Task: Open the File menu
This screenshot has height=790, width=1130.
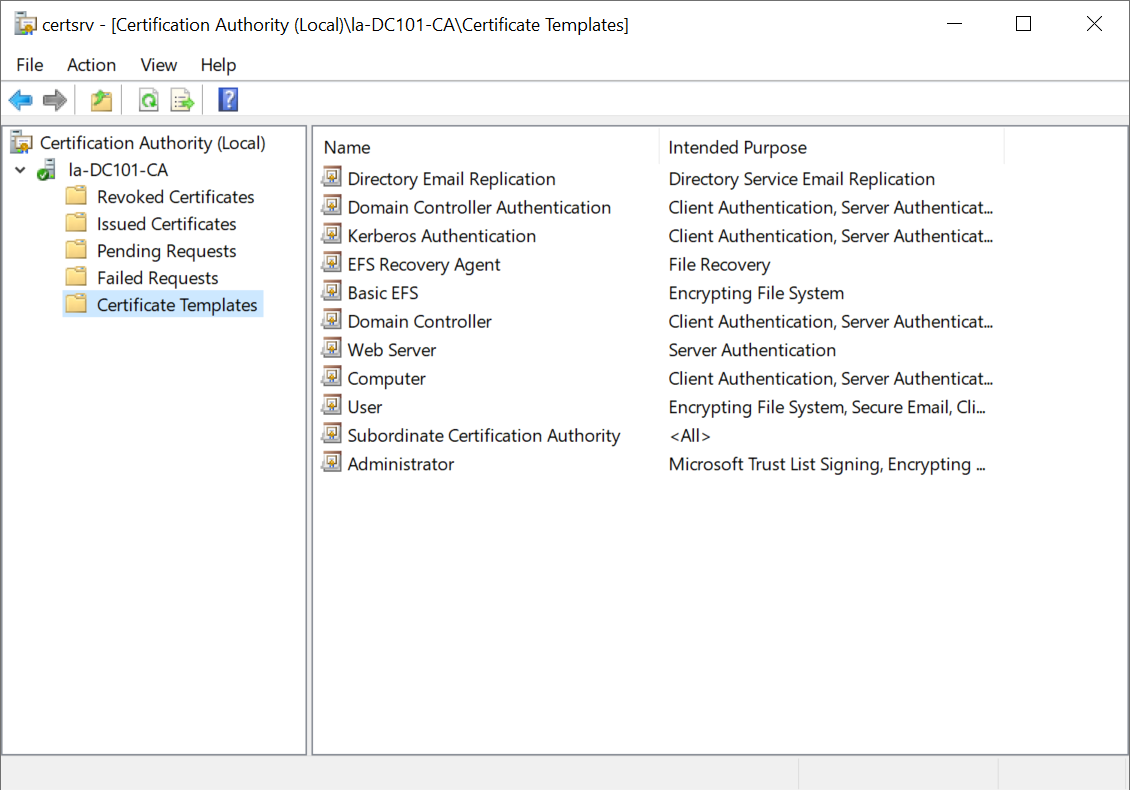Action: tap(30, 65)
